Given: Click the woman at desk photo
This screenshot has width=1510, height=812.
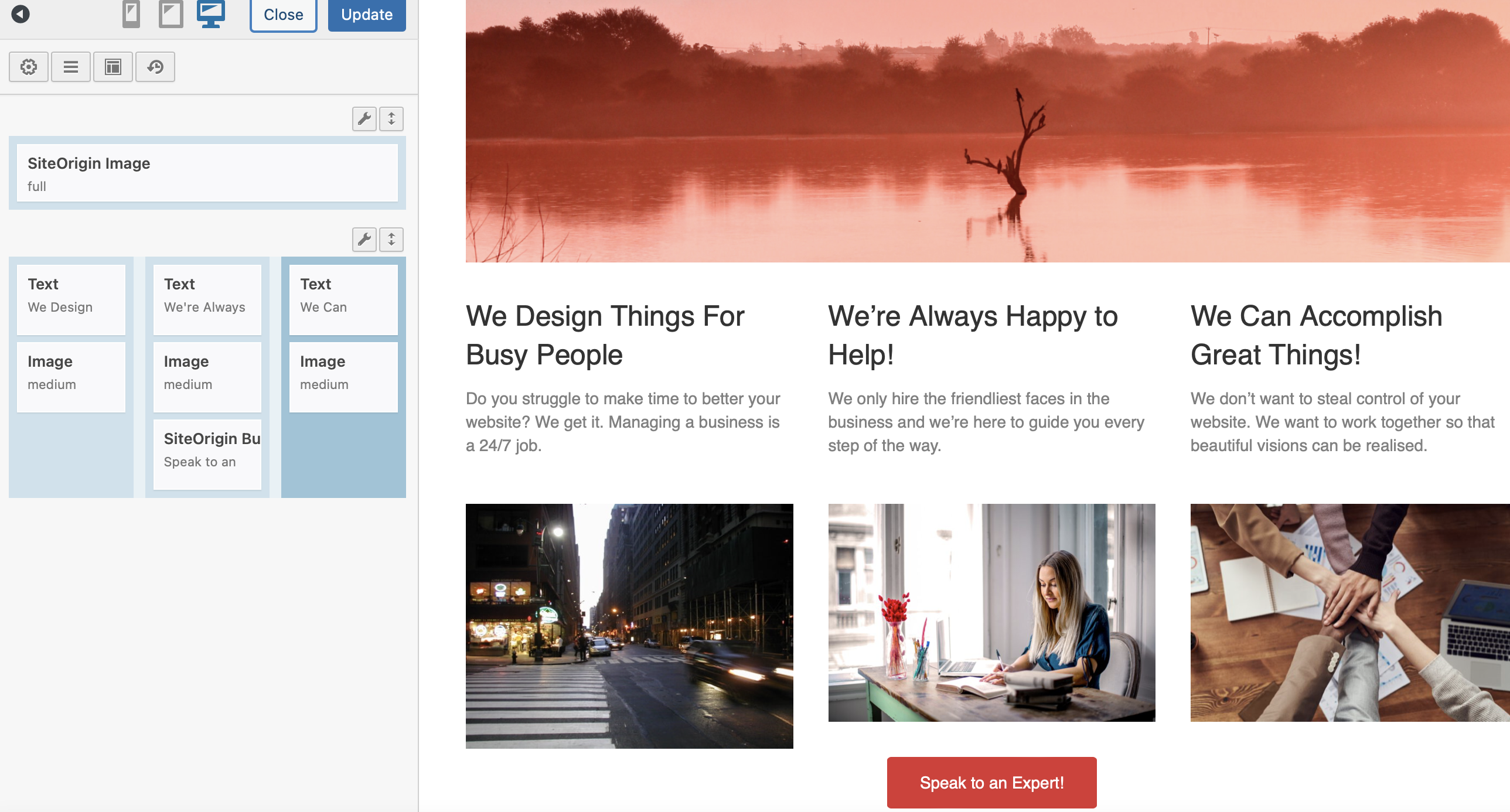Looking at the screenshot, I should click(x=991, y=613).
